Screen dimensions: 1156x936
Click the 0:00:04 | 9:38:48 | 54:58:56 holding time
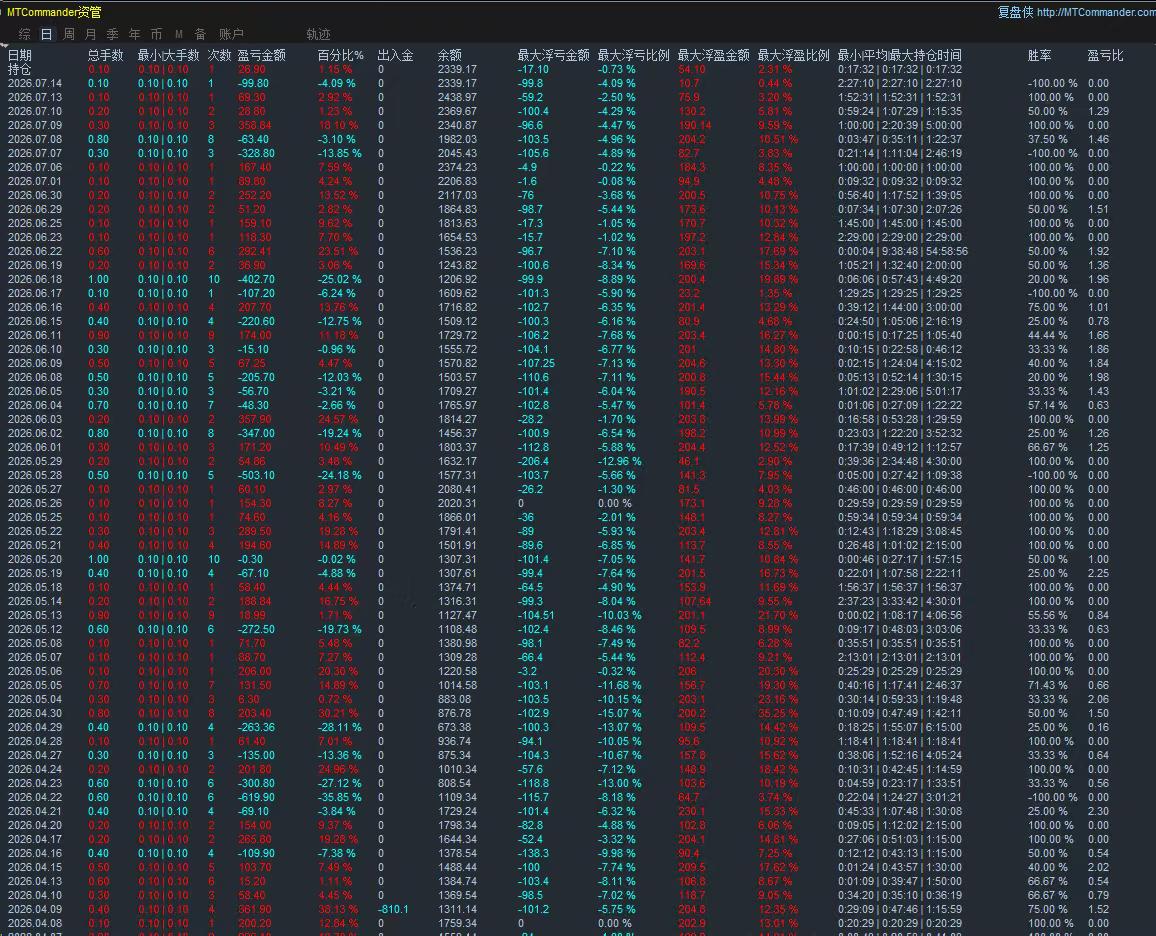902,251
